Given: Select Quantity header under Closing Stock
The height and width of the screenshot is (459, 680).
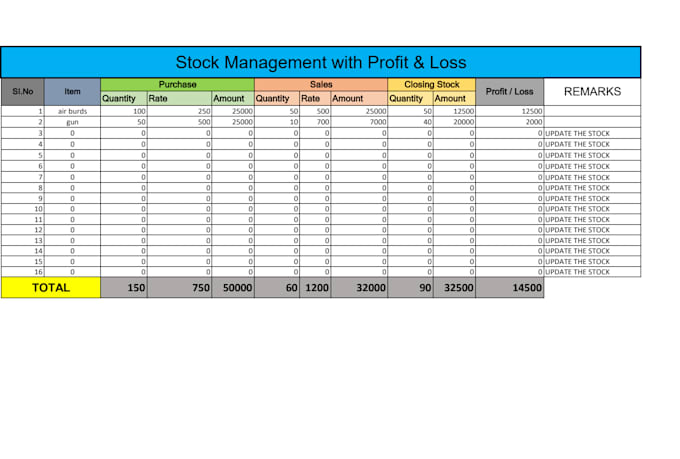Looking at the screenshot, I should tap(410, 98).
